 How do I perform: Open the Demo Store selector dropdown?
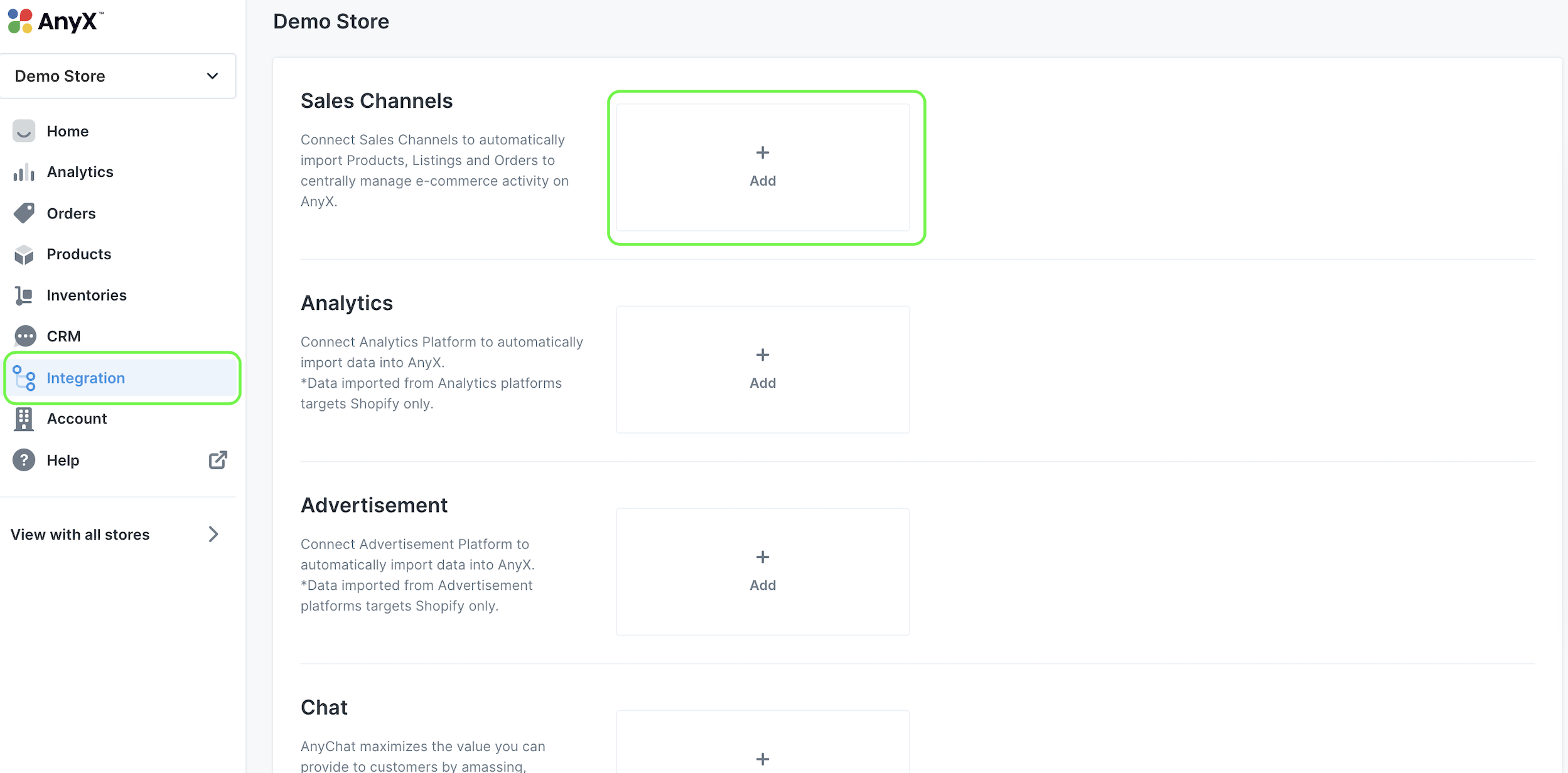[x=118, y=76]
